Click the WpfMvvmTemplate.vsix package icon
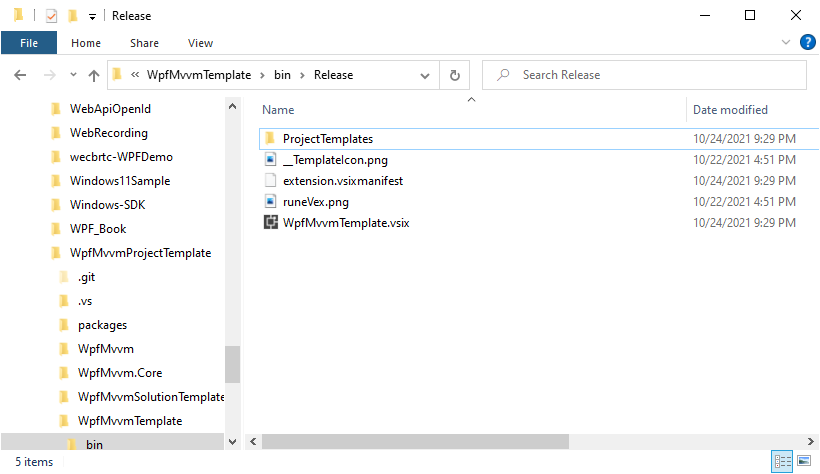 click(x=270, y=222)
